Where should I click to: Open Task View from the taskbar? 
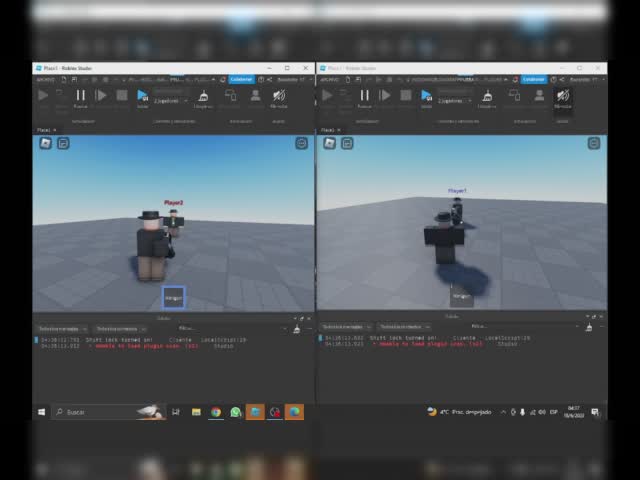[176, 412]
